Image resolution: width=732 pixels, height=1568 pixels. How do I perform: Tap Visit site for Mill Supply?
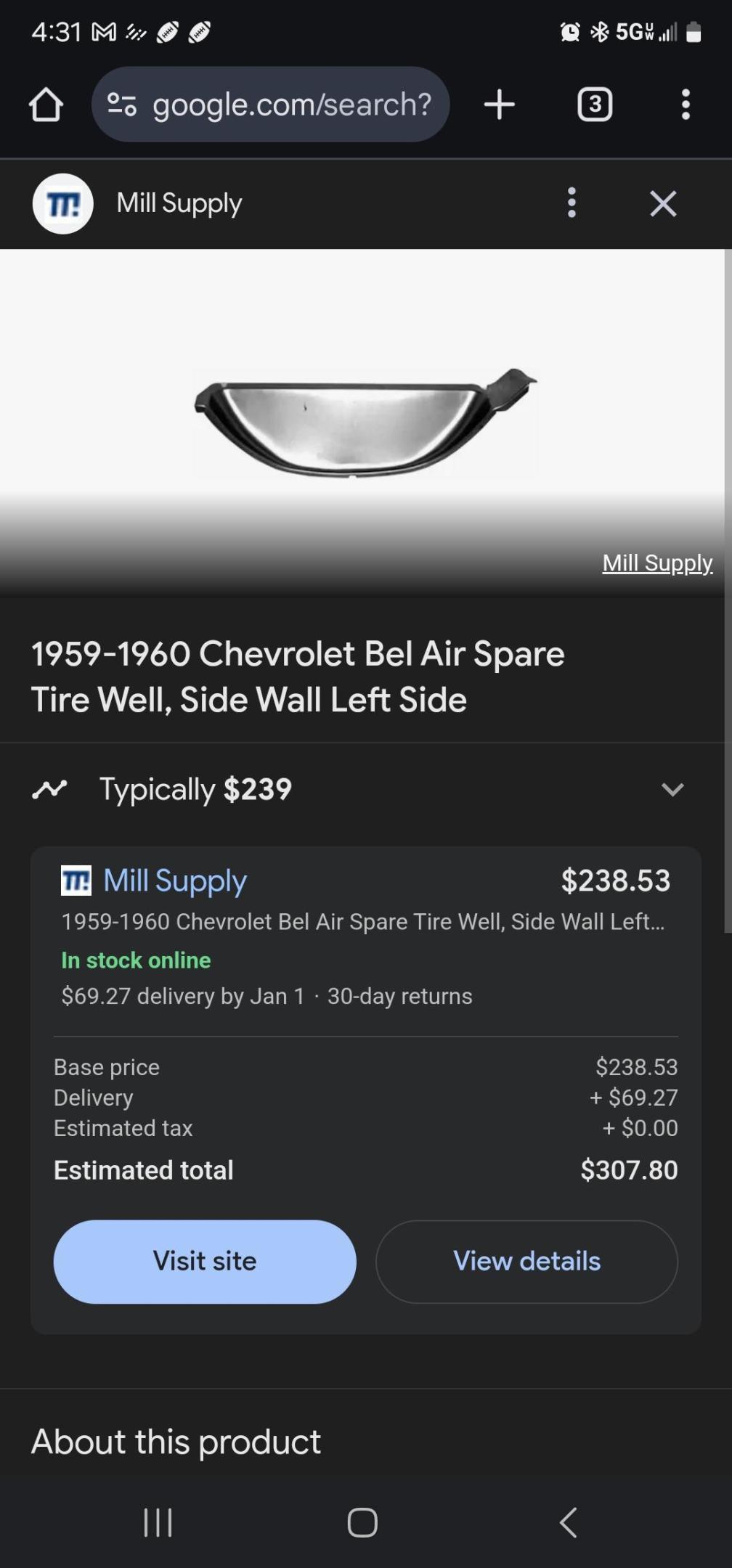click(204, 1261)
